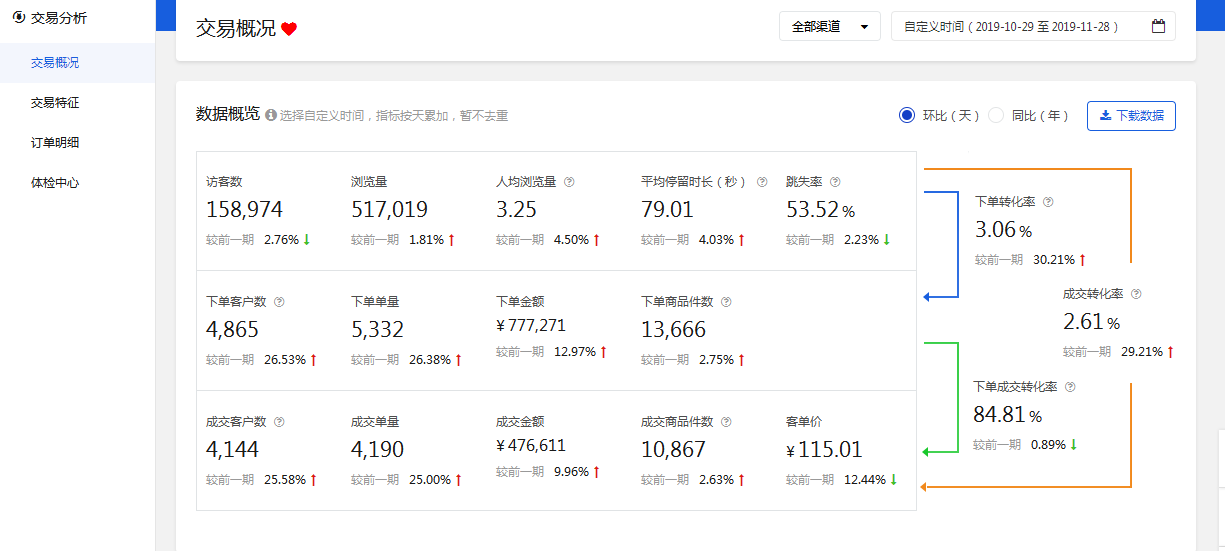Select the 同比（年）radio button
Viewport: 1225px width, 551px height.
(996, 115)
